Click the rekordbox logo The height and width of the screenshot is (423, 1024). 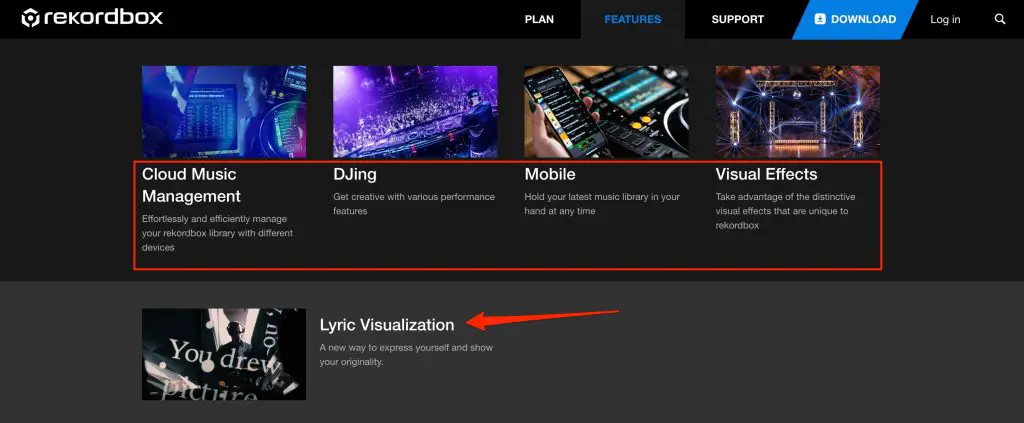pyautogui.click(x=92, y=18)
